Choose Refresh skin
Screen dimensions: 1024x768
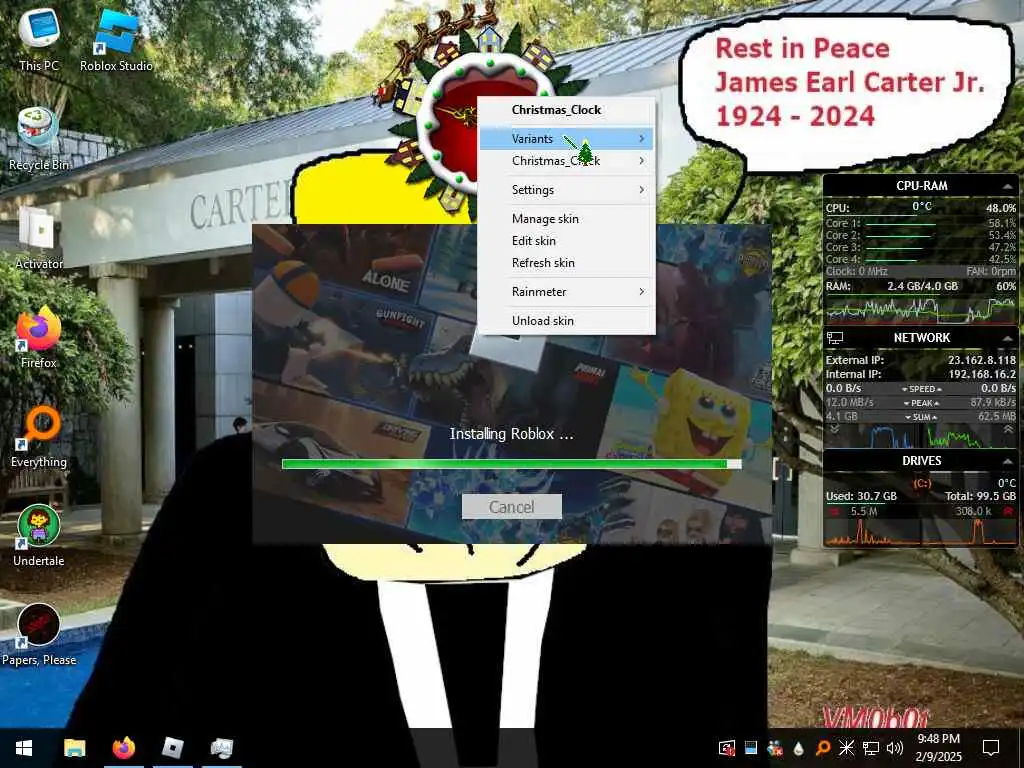pyautogui.click(x=567, y=263)
